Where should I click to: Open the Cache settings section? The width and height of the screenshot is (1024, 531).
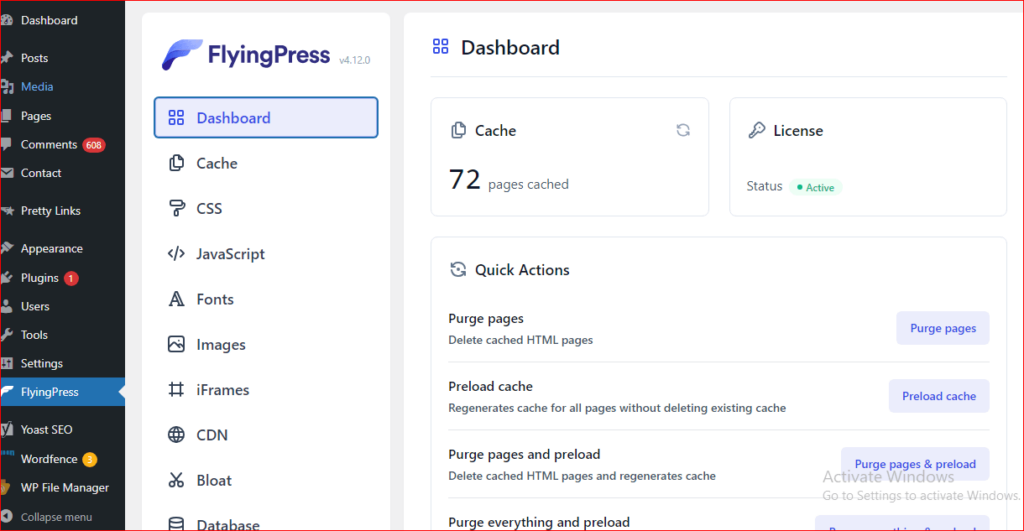(x=266, y=163)
